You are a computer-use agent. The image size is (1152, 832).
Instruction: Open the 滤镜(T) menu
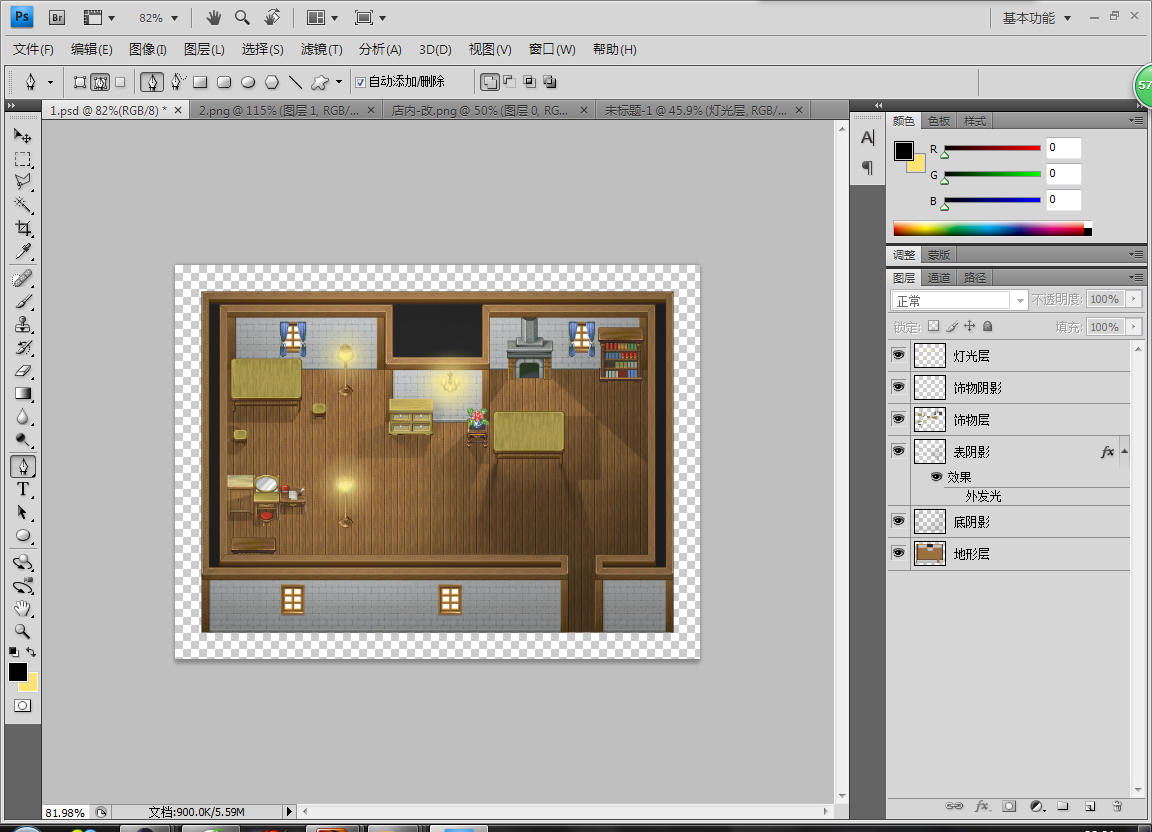322,49
